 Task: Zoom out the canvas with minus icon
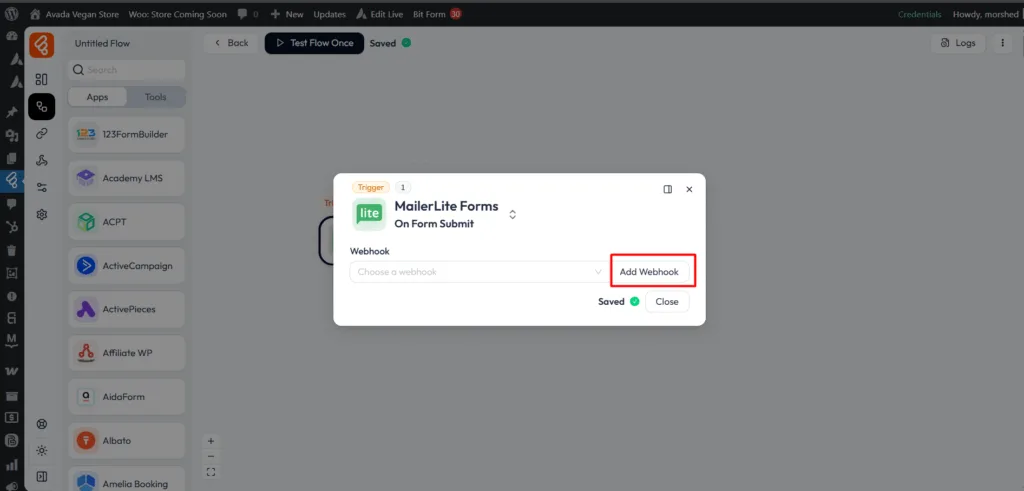pos(210,456)
